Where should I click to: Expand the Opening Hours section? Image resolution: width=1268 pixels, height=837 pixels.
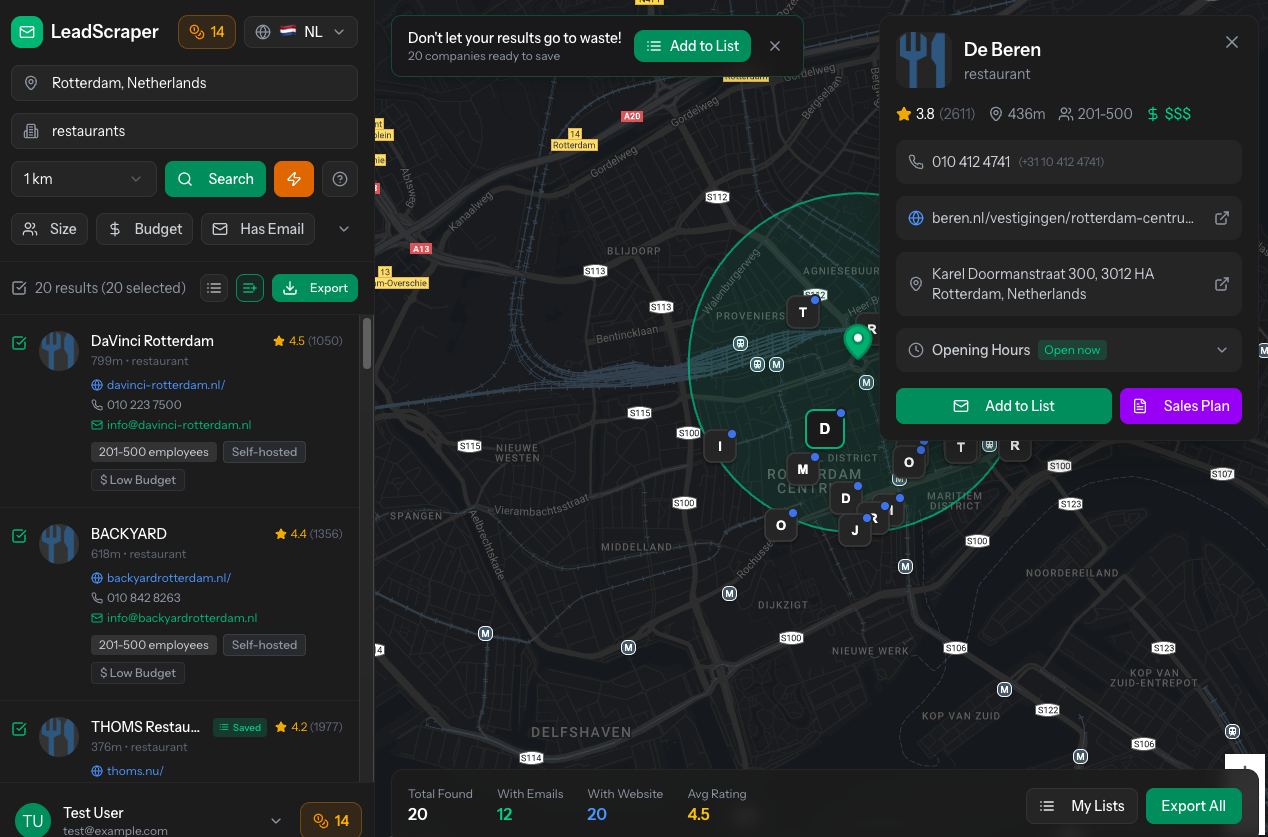coord(1221,350)
